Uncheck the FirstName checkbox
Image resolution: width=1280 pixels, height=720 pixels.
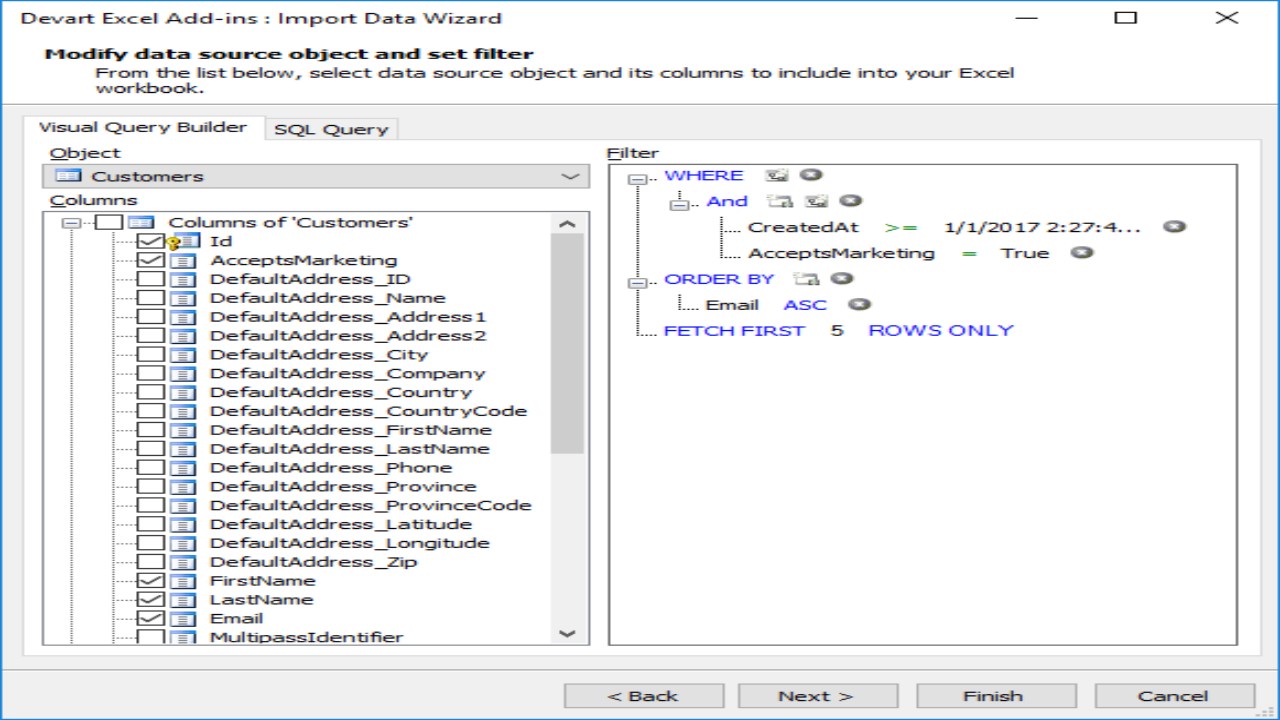coord(151,581)
